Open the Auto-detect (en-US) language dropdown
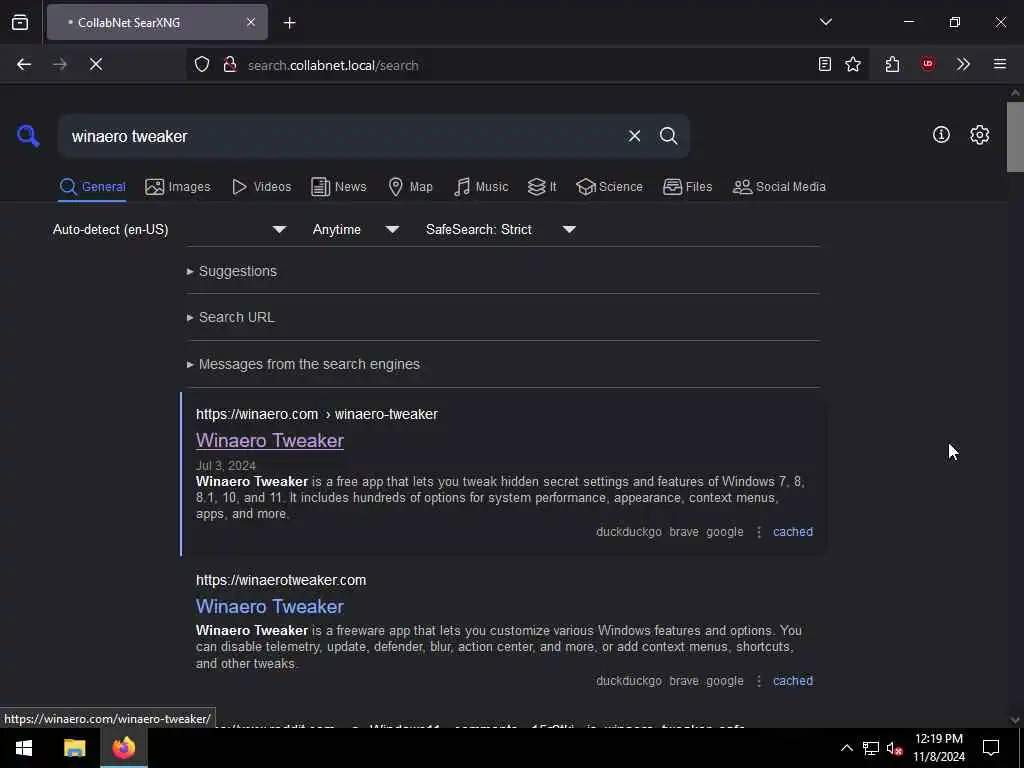The image size is (1024, 768). pyautogui.click(x=170, y=229)
